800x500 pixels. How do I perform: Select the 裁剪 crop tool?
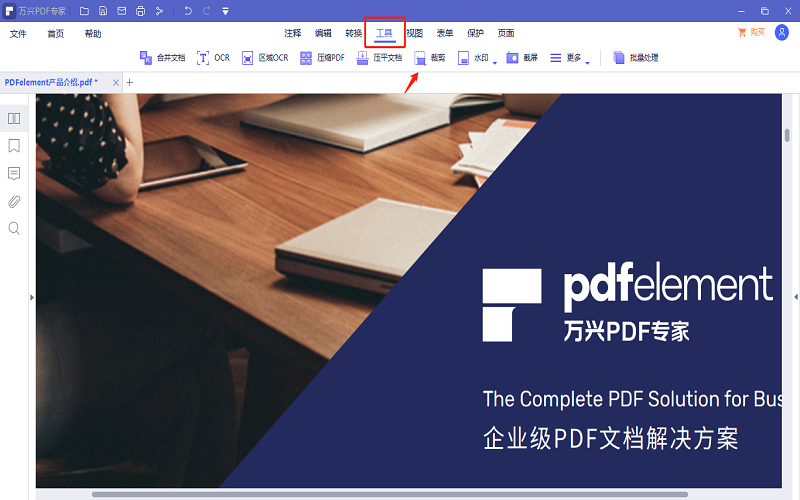coord(430,58)
